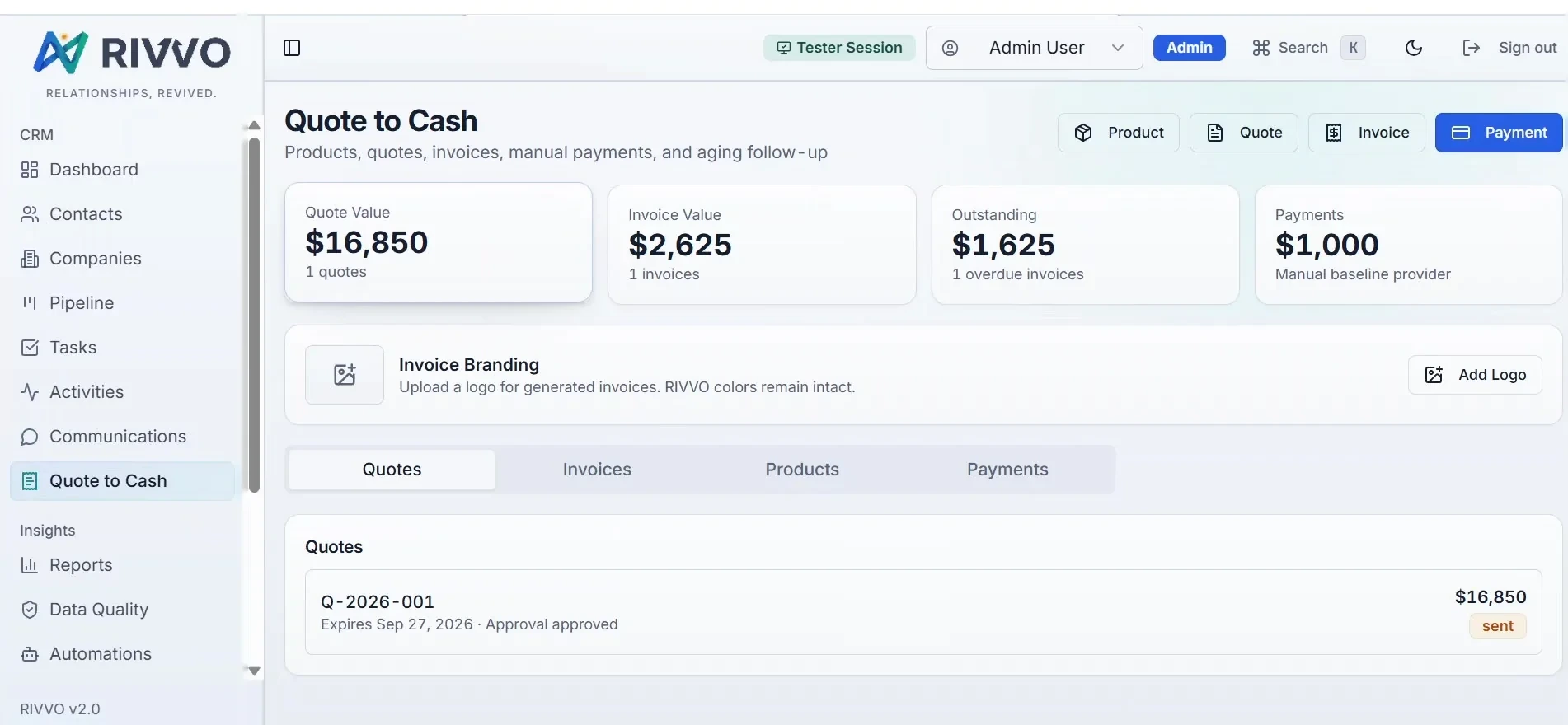This screenshot has width=1568, height=725.
Task: Click the RIVVO logo
Action: tap(132, 53)
